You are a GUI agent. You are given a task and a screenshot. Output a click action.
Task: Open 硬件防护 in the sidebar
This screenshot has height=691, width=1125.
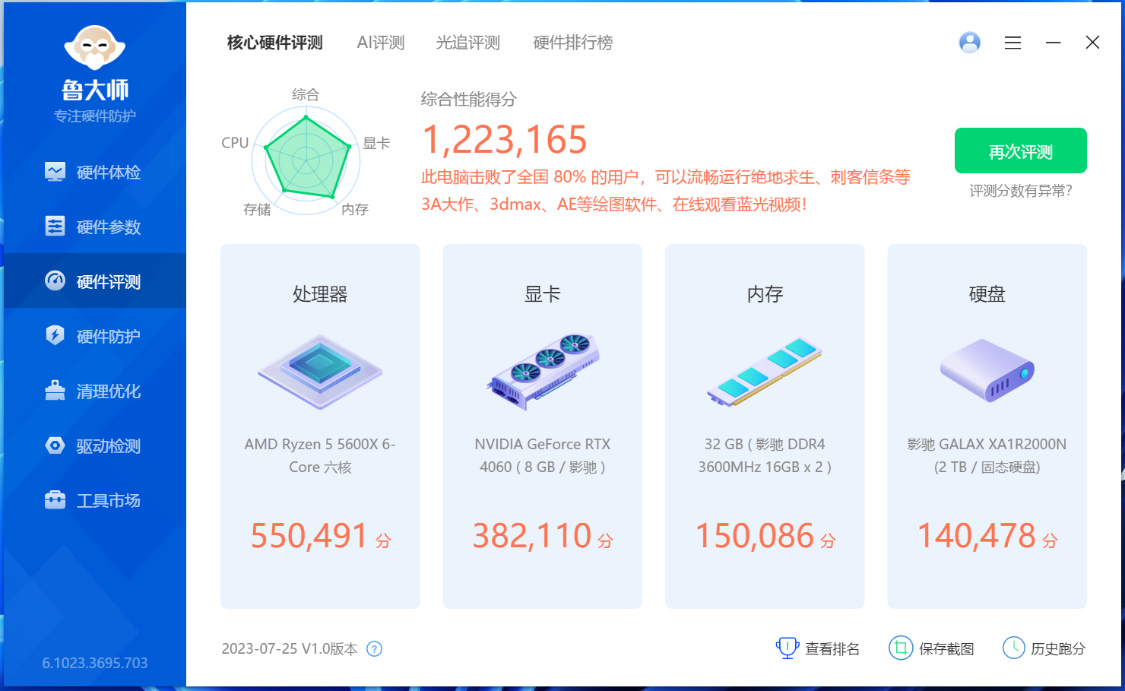[x=93, y=336]
